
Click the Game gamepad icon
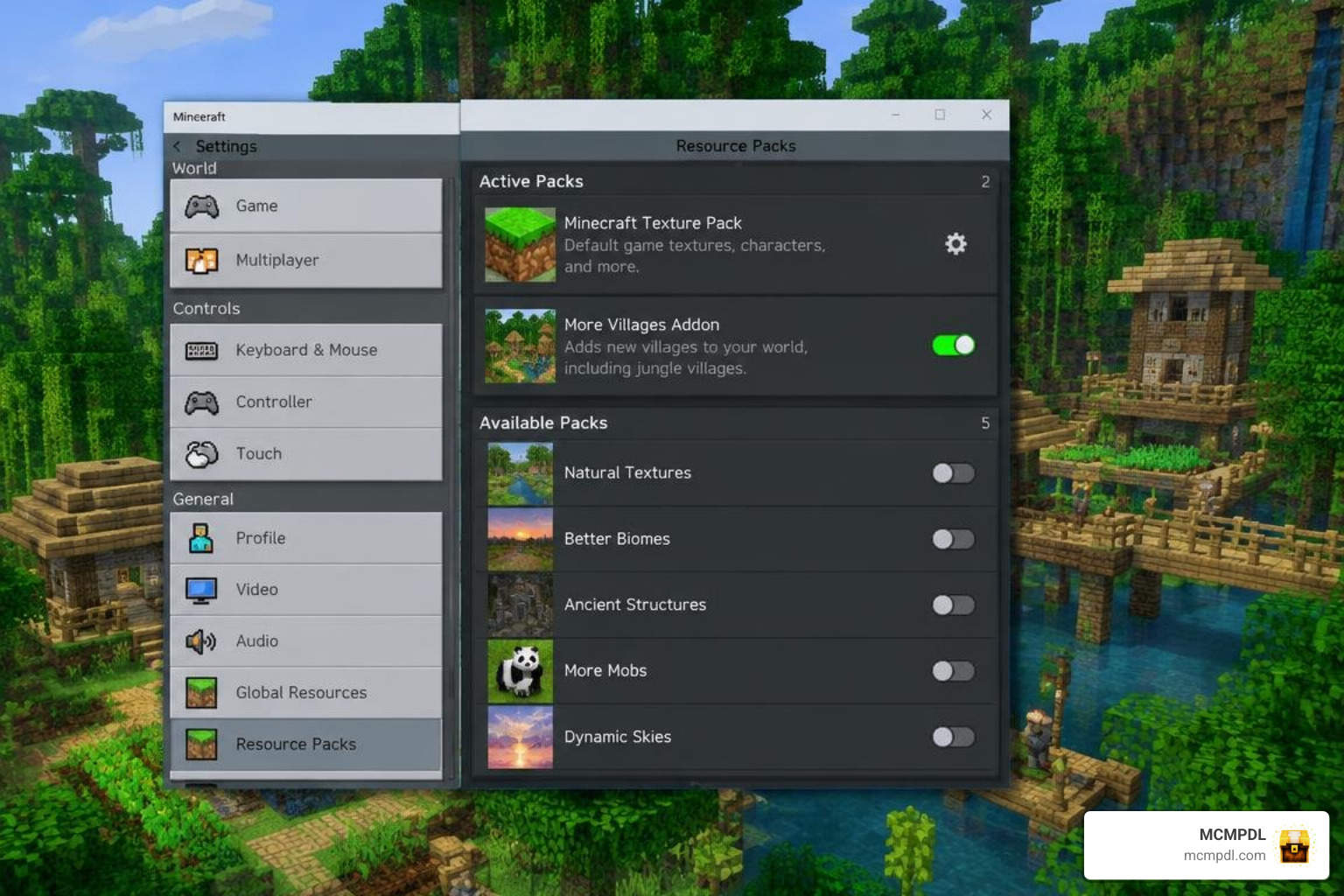202,206
